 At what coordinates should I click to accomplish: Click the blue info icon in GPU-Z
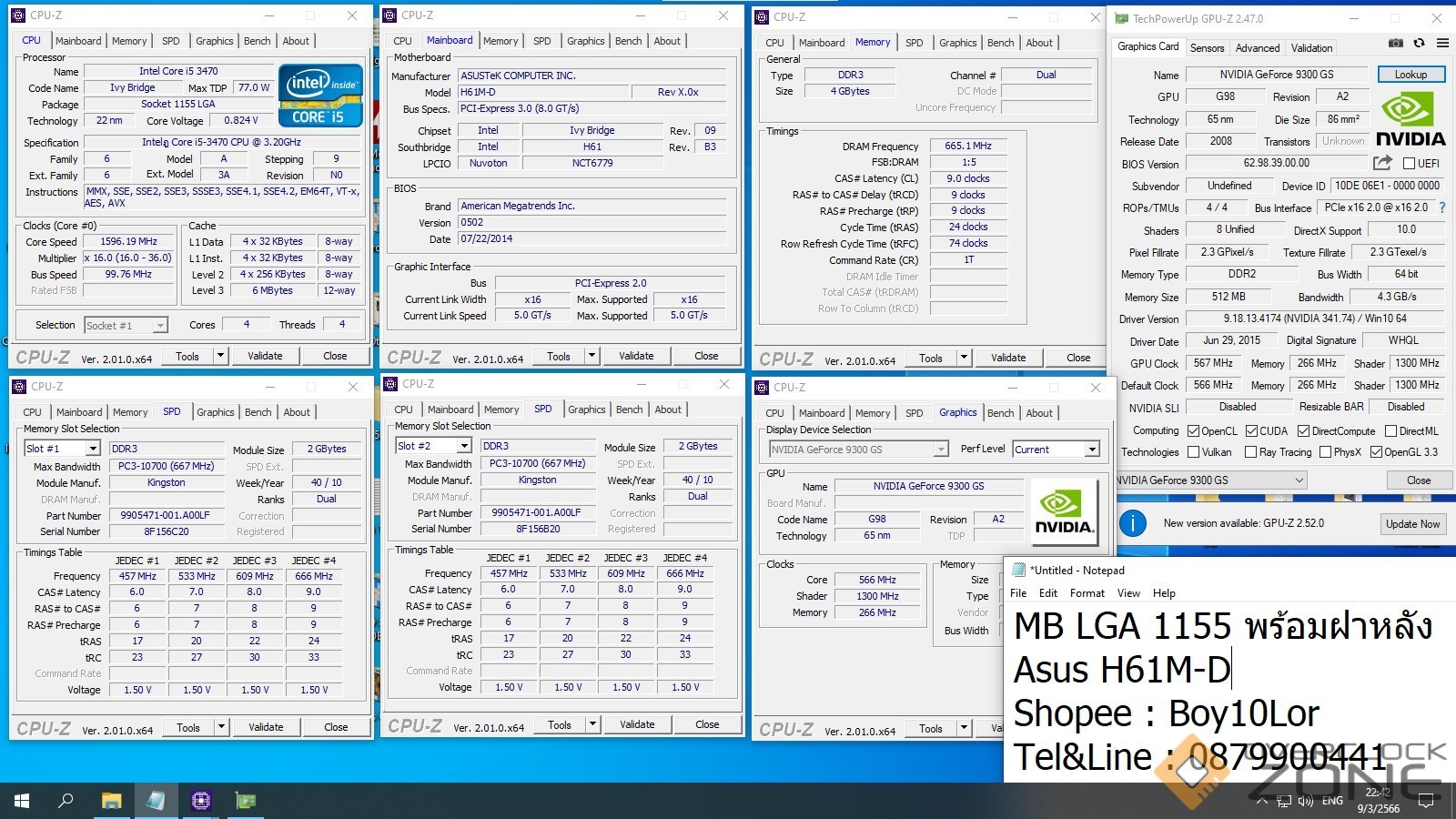coord(1132,523)
